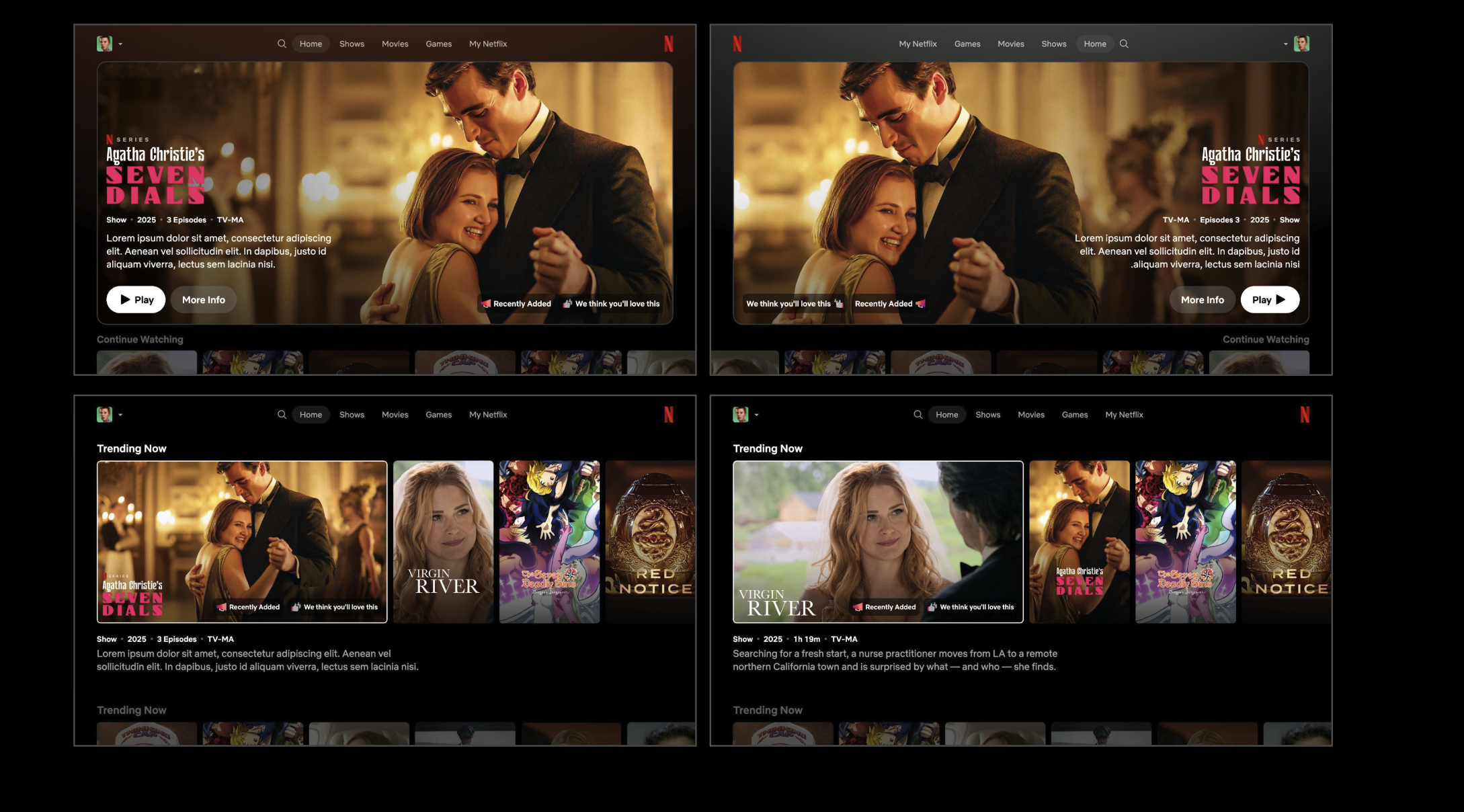Select featured Virgin River card in bottom-right mockup
Image resolution: width=1464 pixels, height=812 pixels.
pyautogui.click(x=878, y=542)
